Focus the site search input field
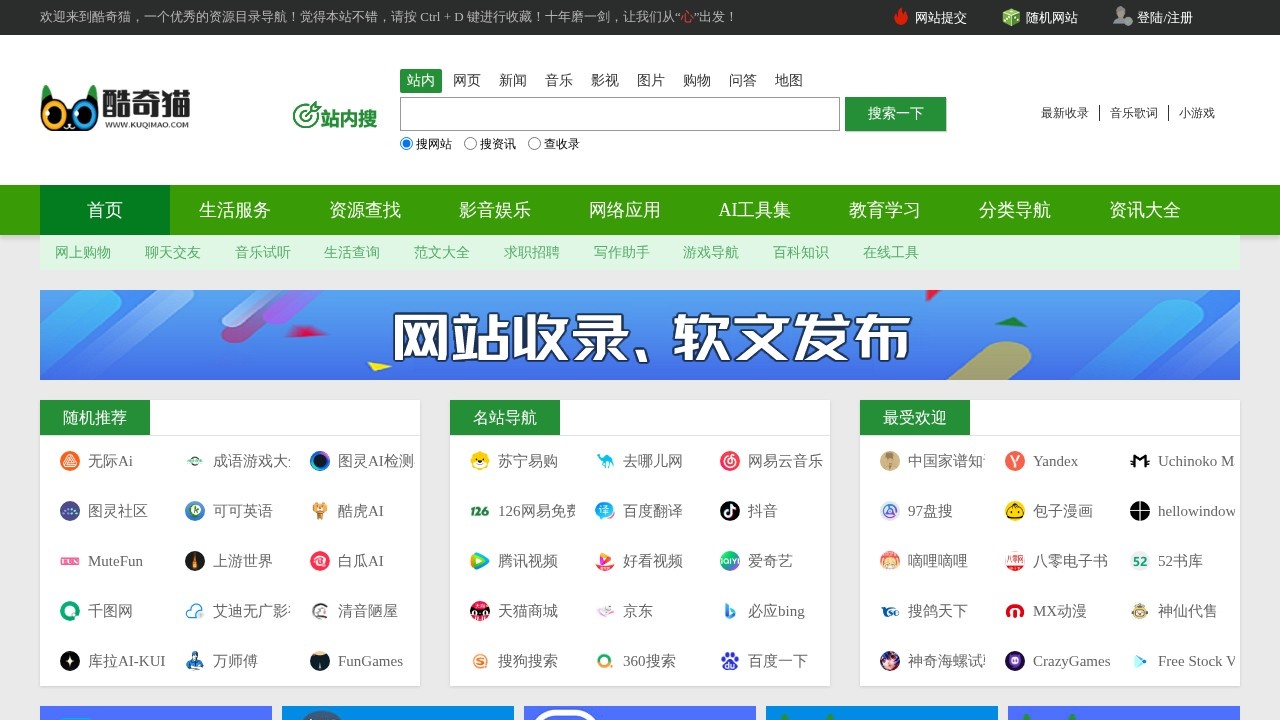This screenshot has width=1280, height=720. [620, 114]
